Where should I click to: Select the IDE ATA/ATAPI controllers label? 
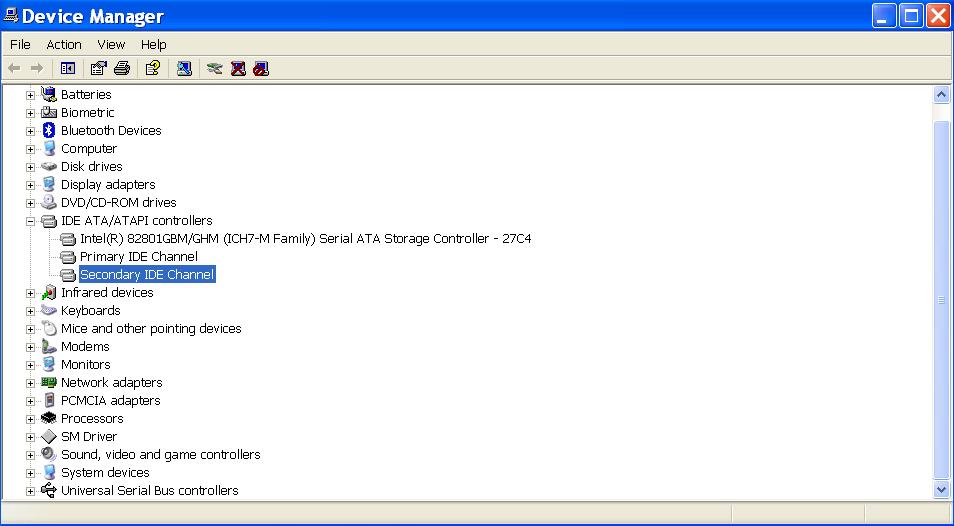point(137,220)
